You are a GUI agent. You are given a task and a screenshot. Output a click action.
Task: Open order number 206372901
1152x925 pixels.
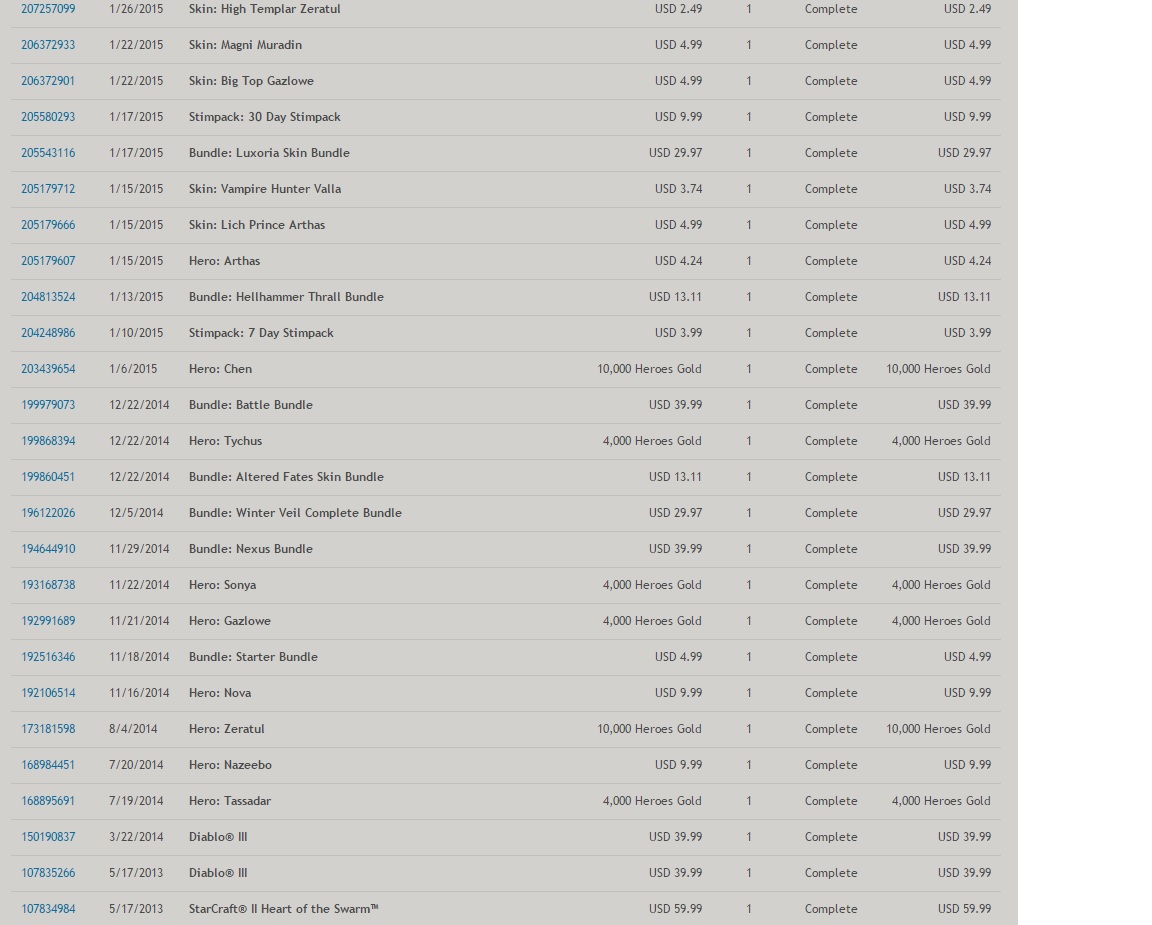coord(48,81)
